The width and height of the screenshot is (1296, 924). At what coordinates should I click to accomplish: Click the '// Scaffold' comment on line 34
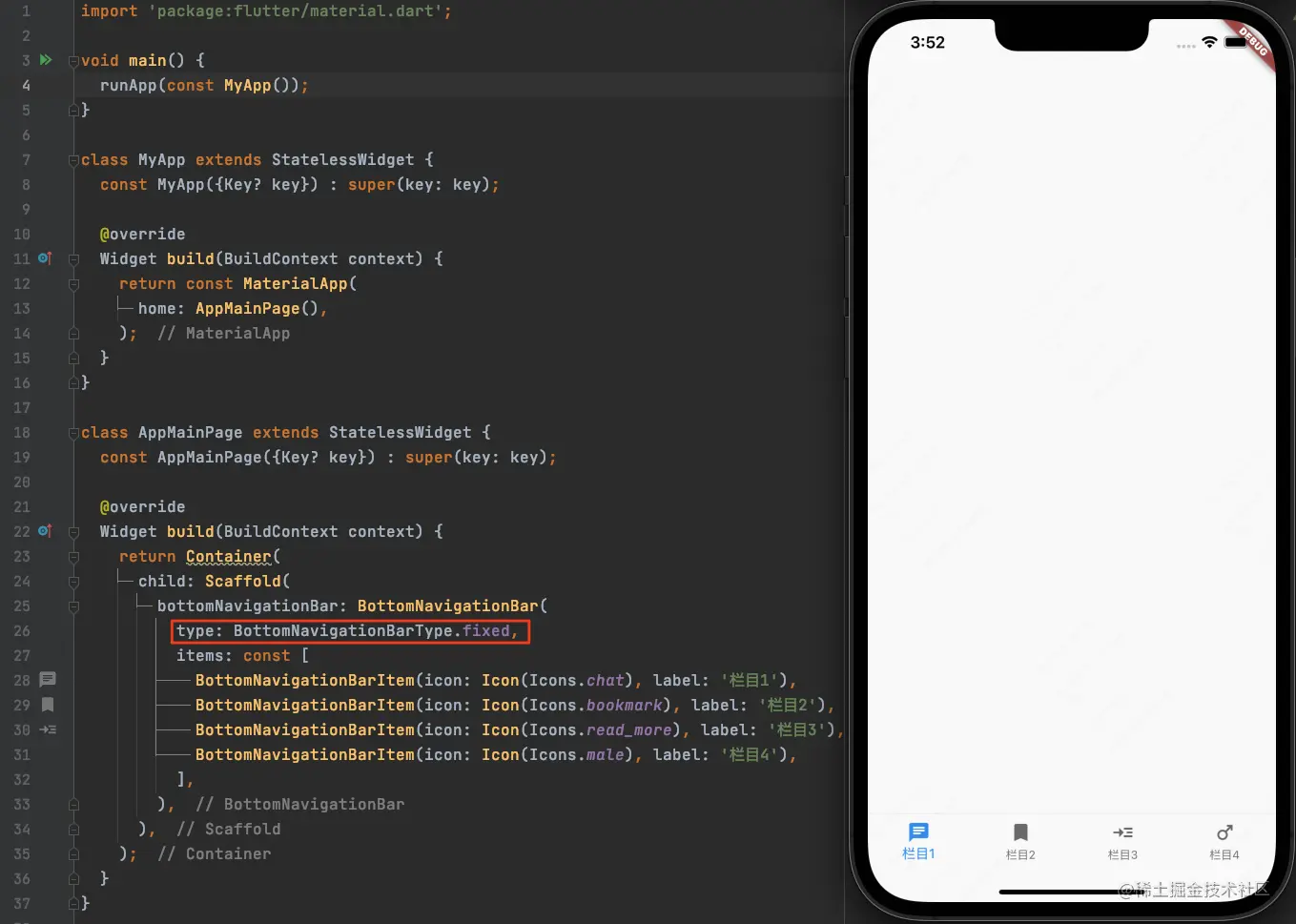tap(228, 829)
